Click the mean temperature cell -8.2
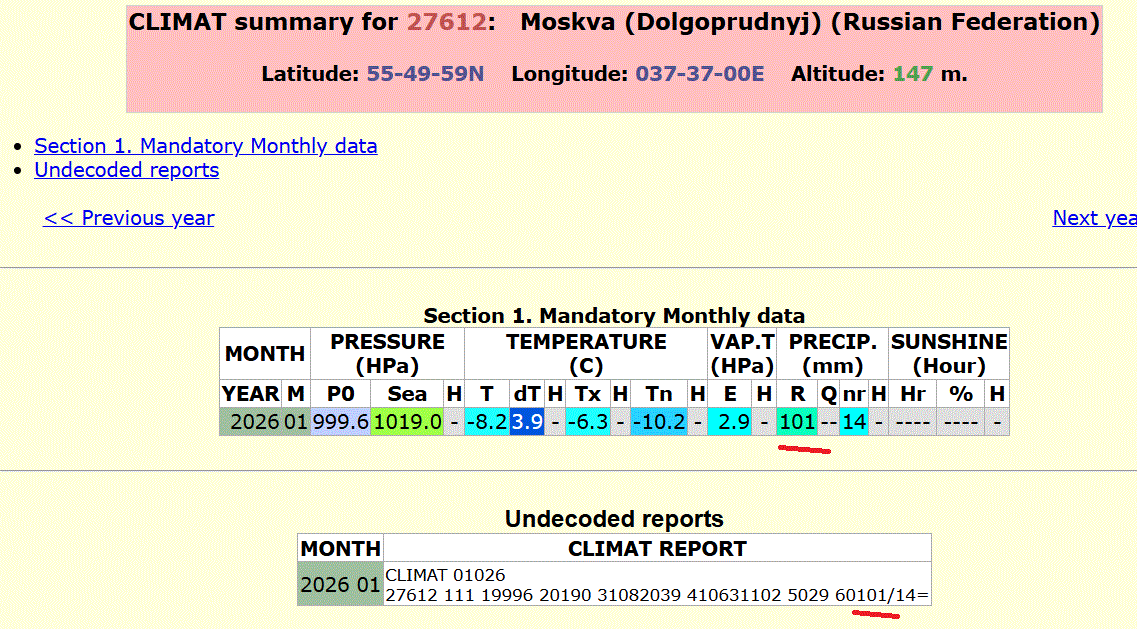 (486, 422)
